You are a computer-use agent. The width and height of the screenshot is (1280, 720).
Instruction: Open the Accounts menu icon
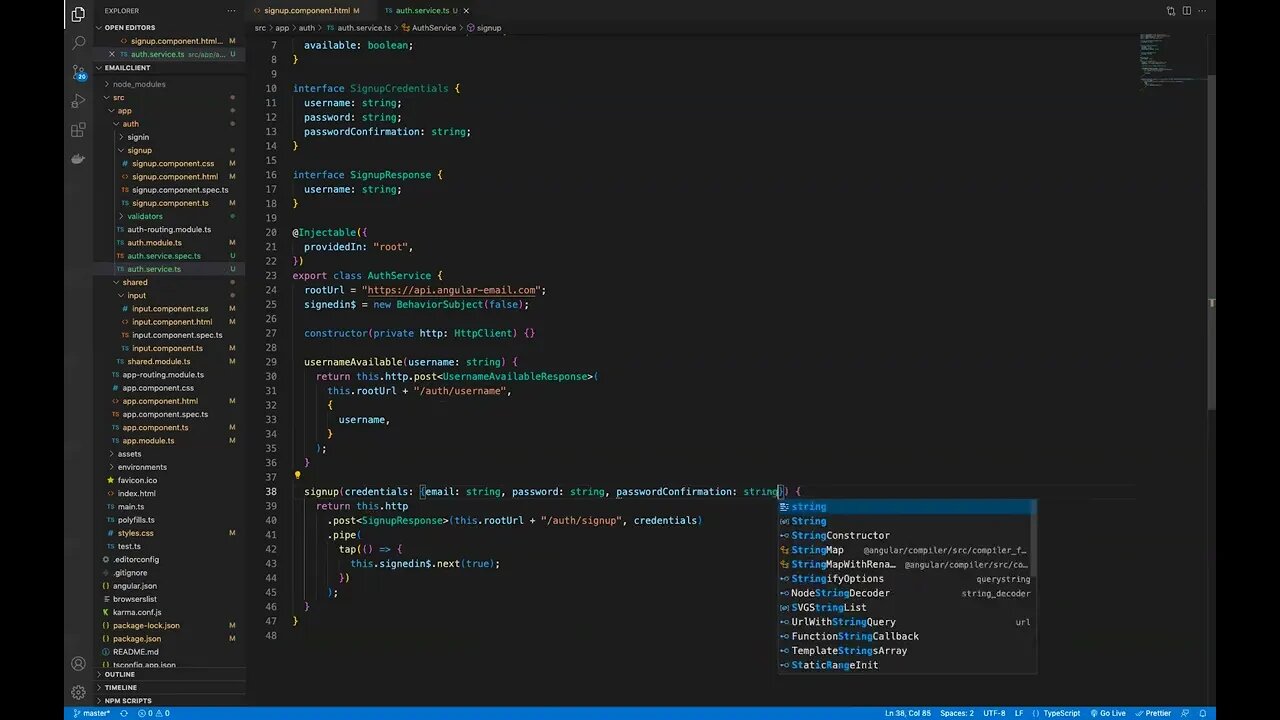[78, 664]
